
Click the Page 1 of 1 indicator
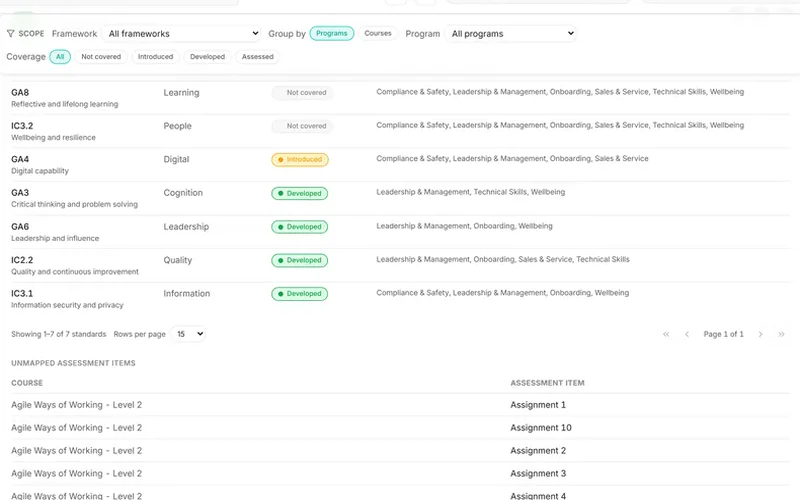pos(723,334)
